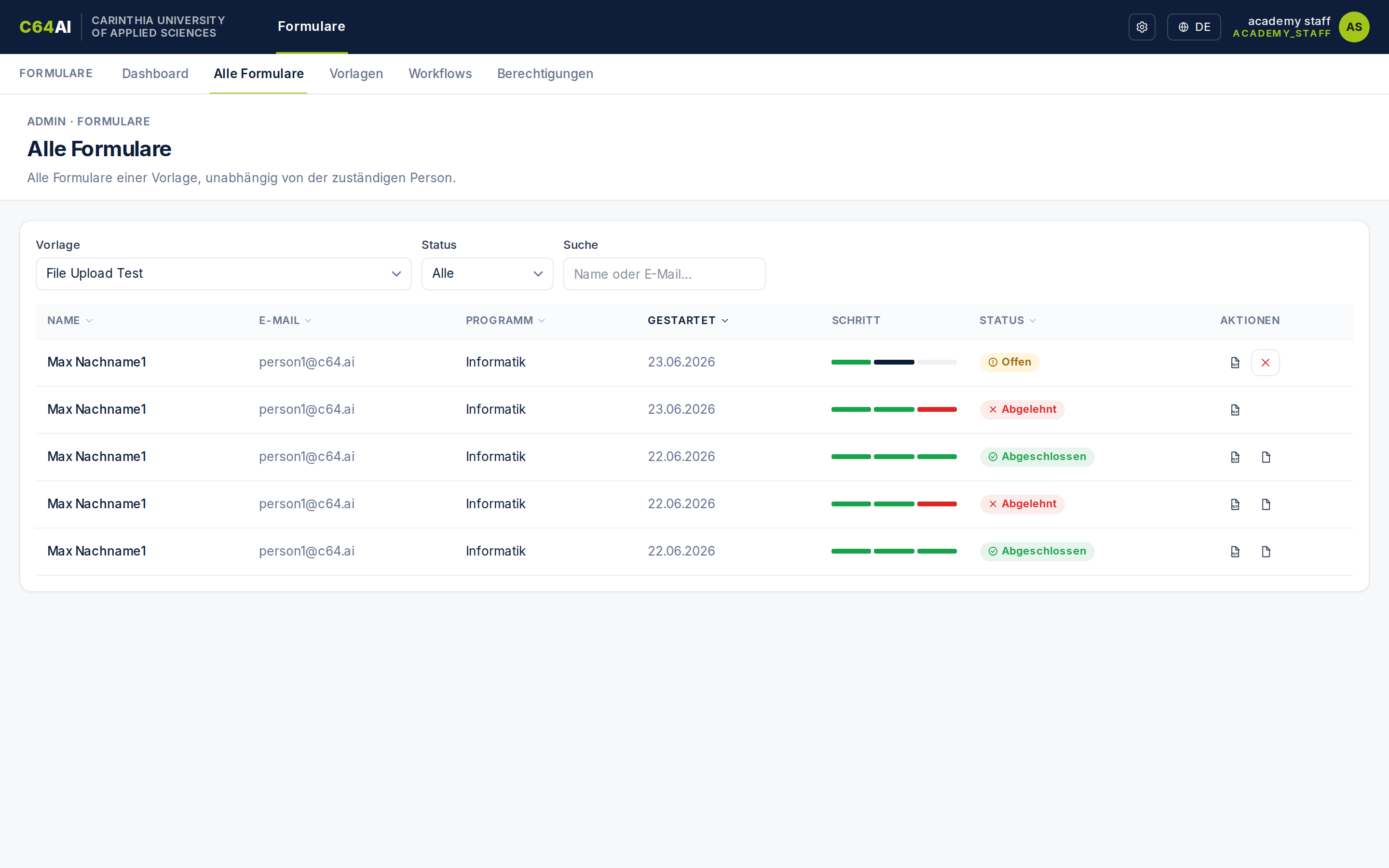Expand the Status filter dropdown set to Alle

[x=487, y=274]
